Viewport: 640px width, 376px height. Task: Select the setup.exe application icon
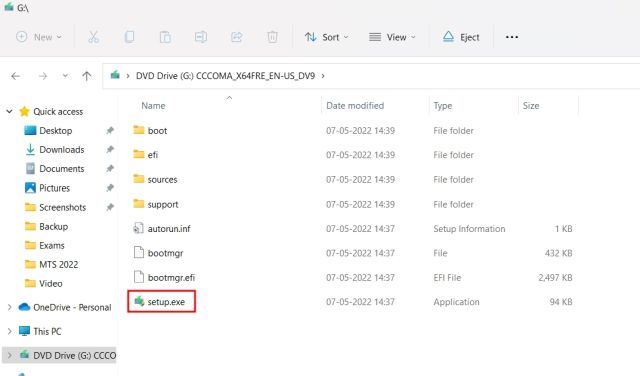coord(139,301)
